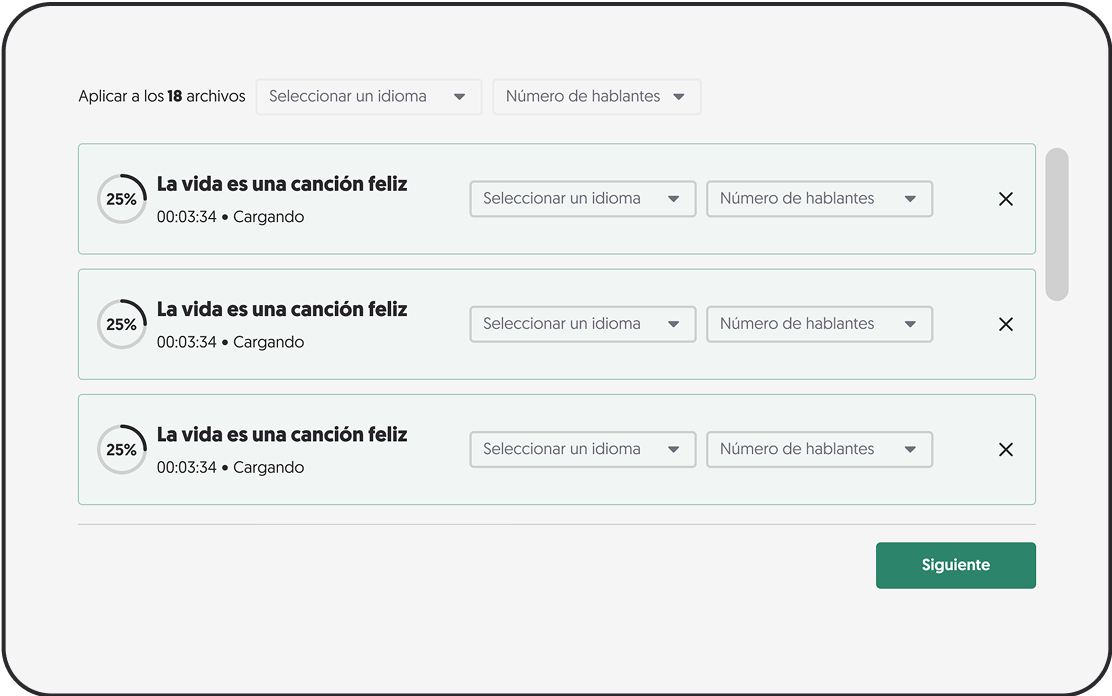
Task: Open the language dropdown in the third row
Action: [x=582, y=449]
